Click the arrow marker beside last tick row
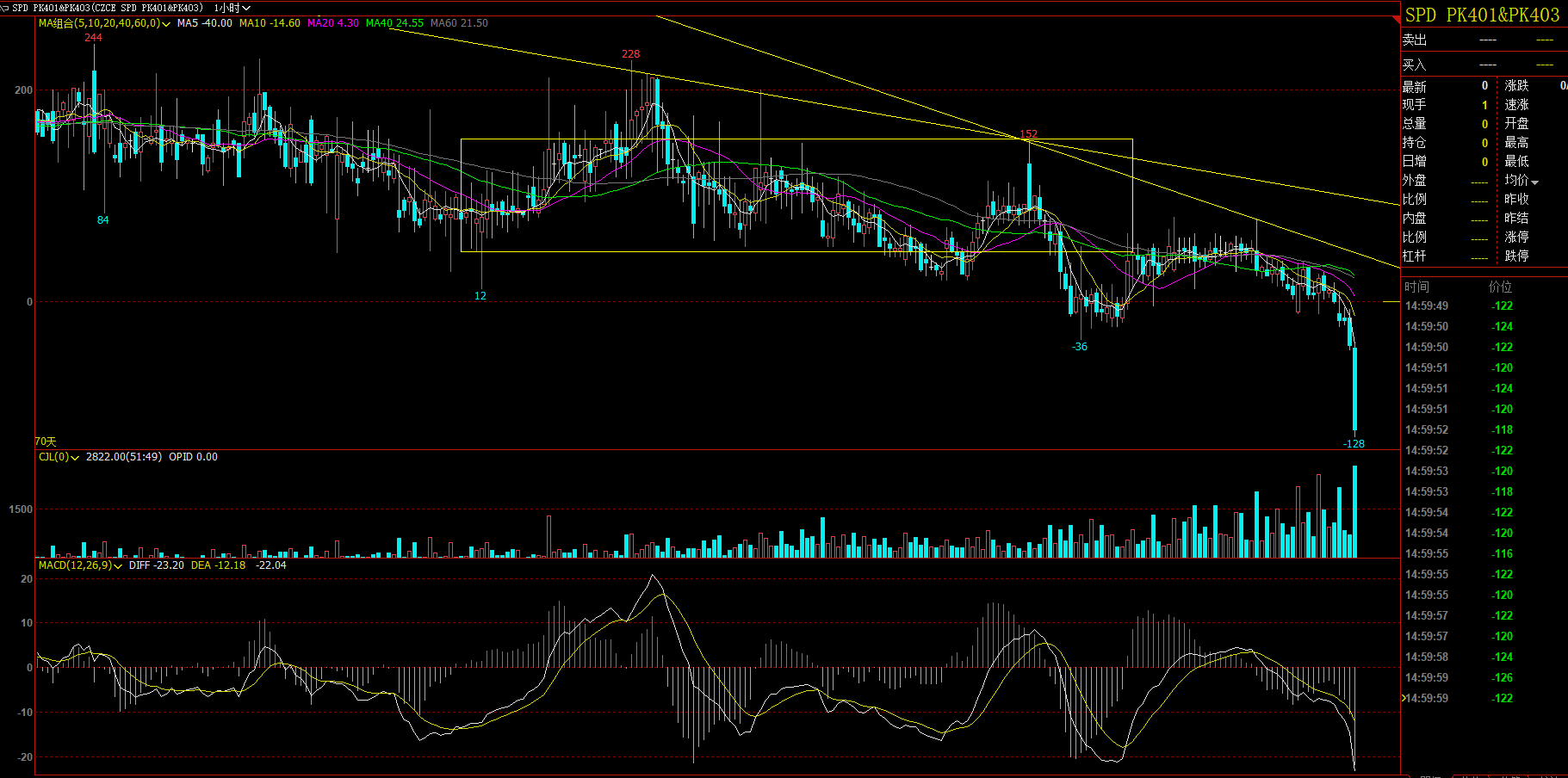 [1404, 698]
